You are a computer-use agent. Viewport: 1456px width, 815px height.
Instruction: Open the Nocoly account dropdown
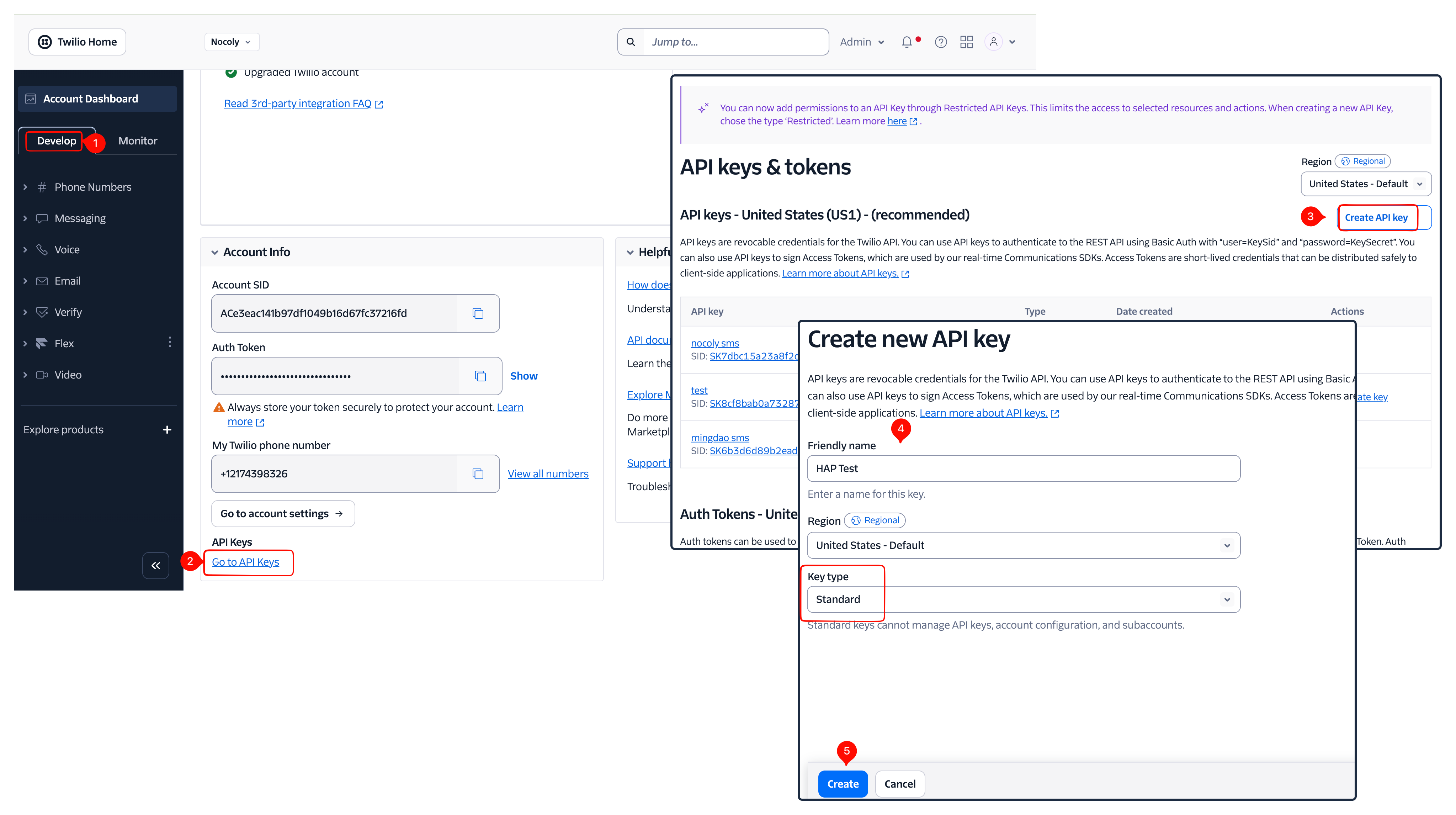[231, 42]
